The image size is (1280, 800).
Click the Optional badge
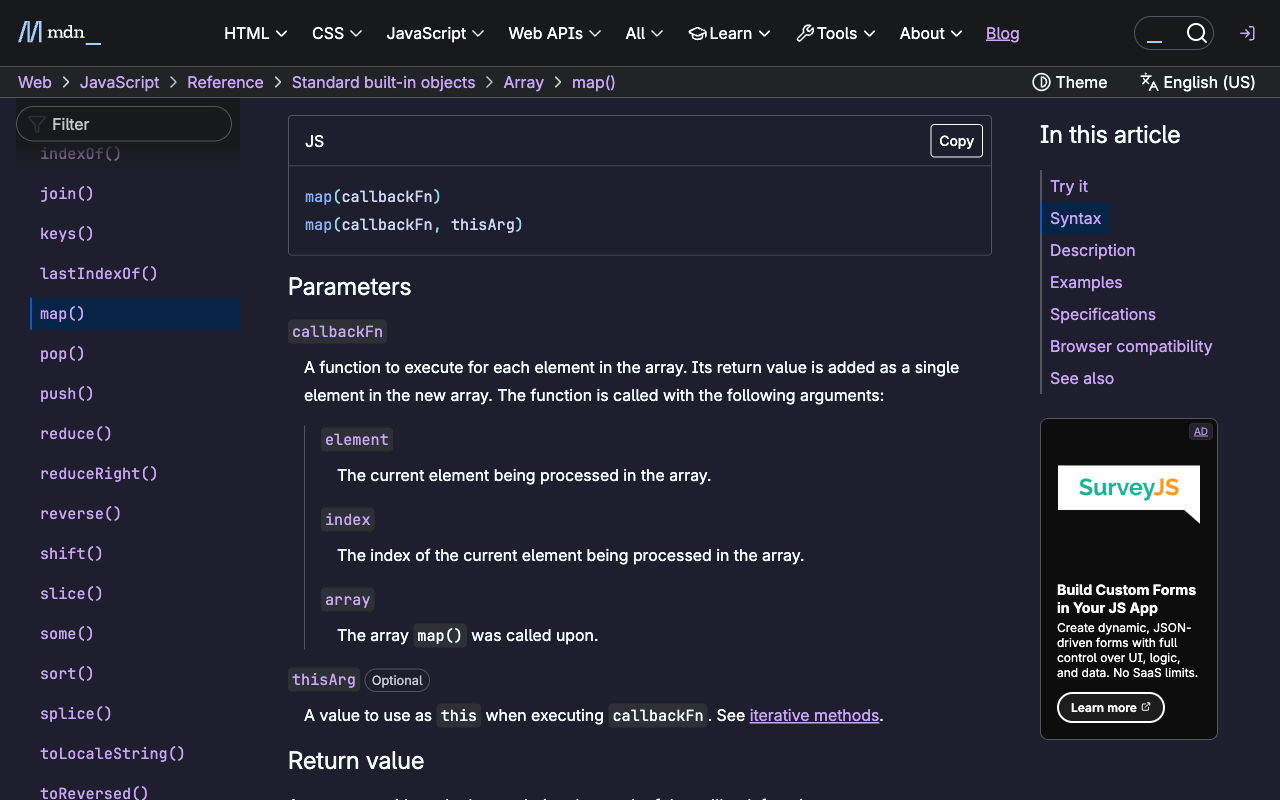coord(397,681)
